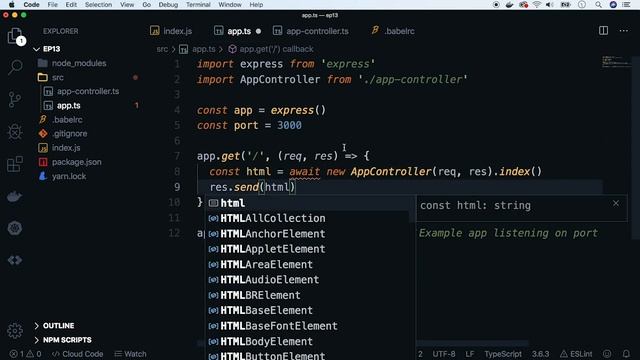
Task: Open the Apple menu
Action: tap(12, 5)
